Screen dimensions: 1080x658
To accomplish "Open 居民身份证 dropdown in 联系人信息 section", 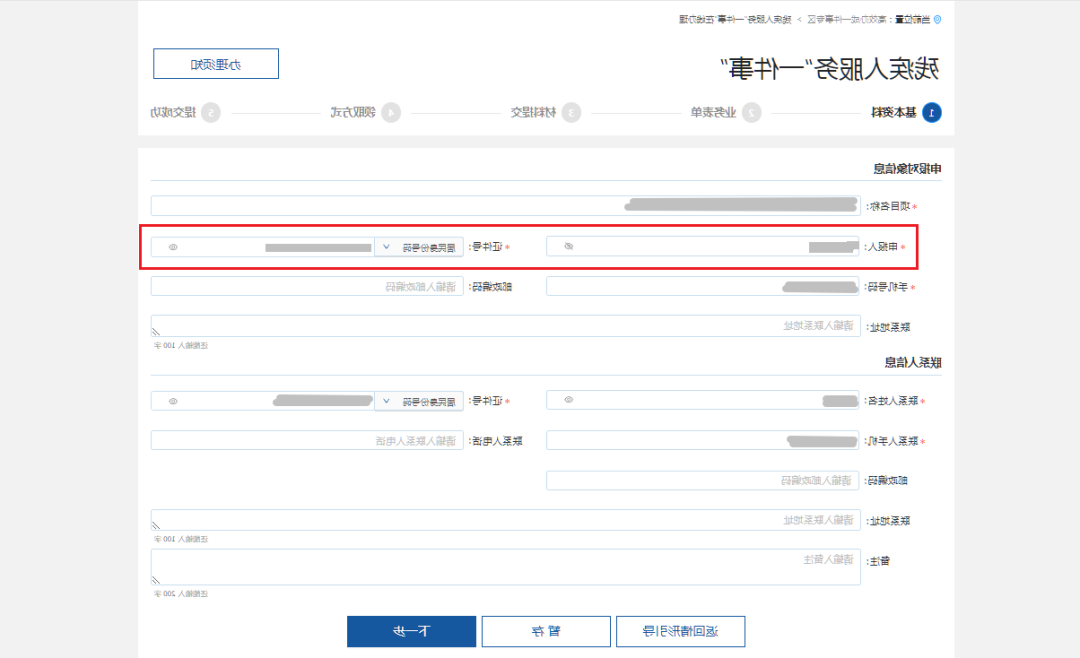I will pos(419,401).
